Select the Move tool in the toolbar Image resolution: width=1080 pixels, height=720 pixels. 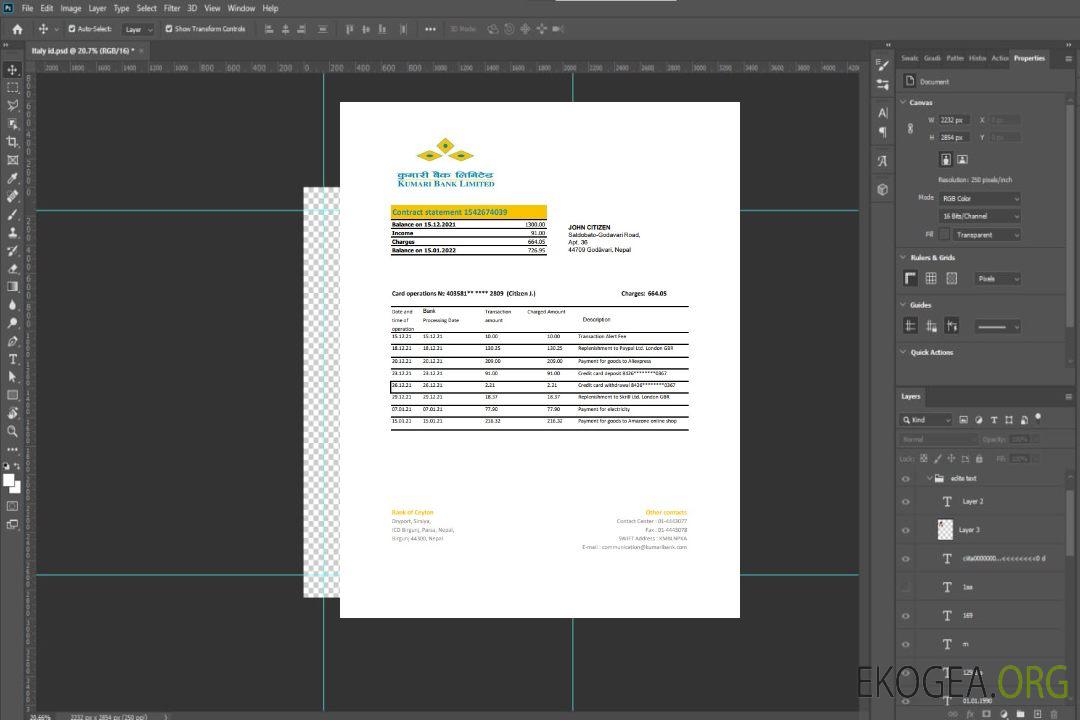tap(12, 70)
